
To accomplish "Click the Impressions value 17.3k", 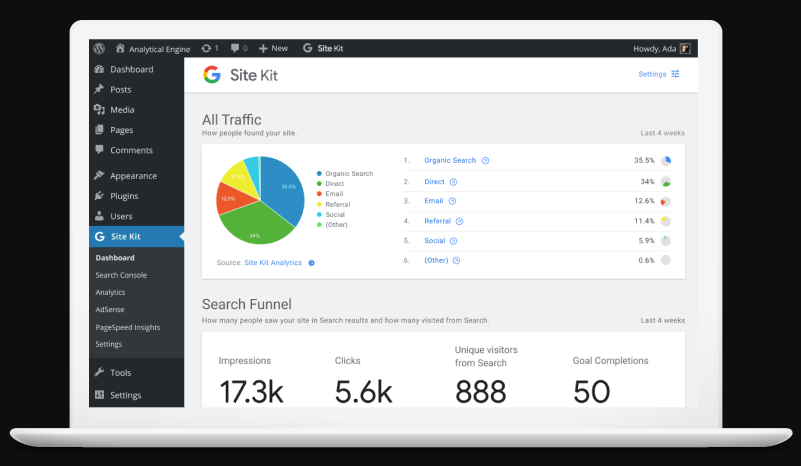I will [251, 392].
